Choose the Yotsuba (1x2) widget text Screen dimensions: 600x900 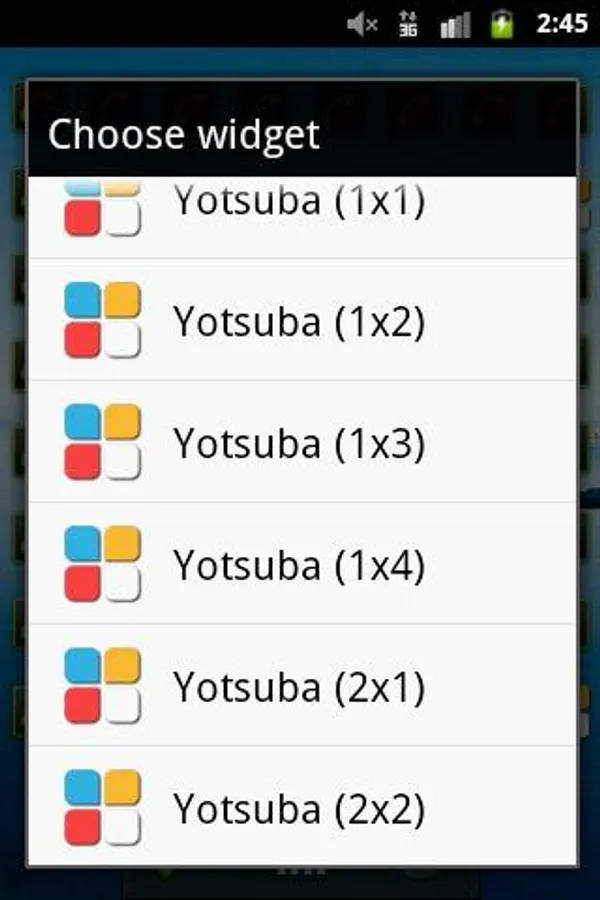coord(299,321)
